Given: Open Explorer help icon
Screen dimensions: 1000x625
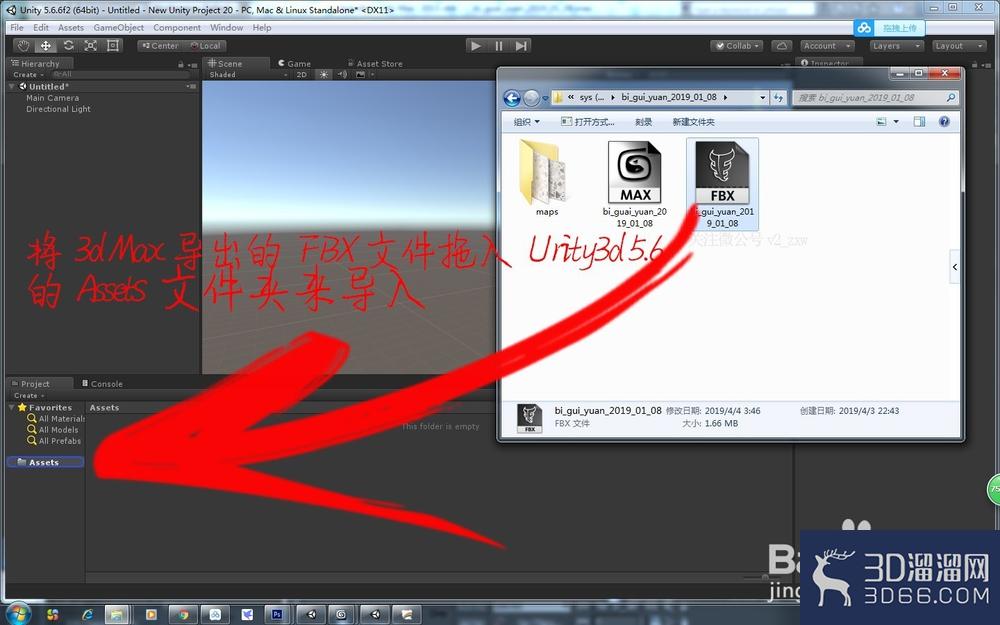Looking at the screenshot, I should pos(945,122).
